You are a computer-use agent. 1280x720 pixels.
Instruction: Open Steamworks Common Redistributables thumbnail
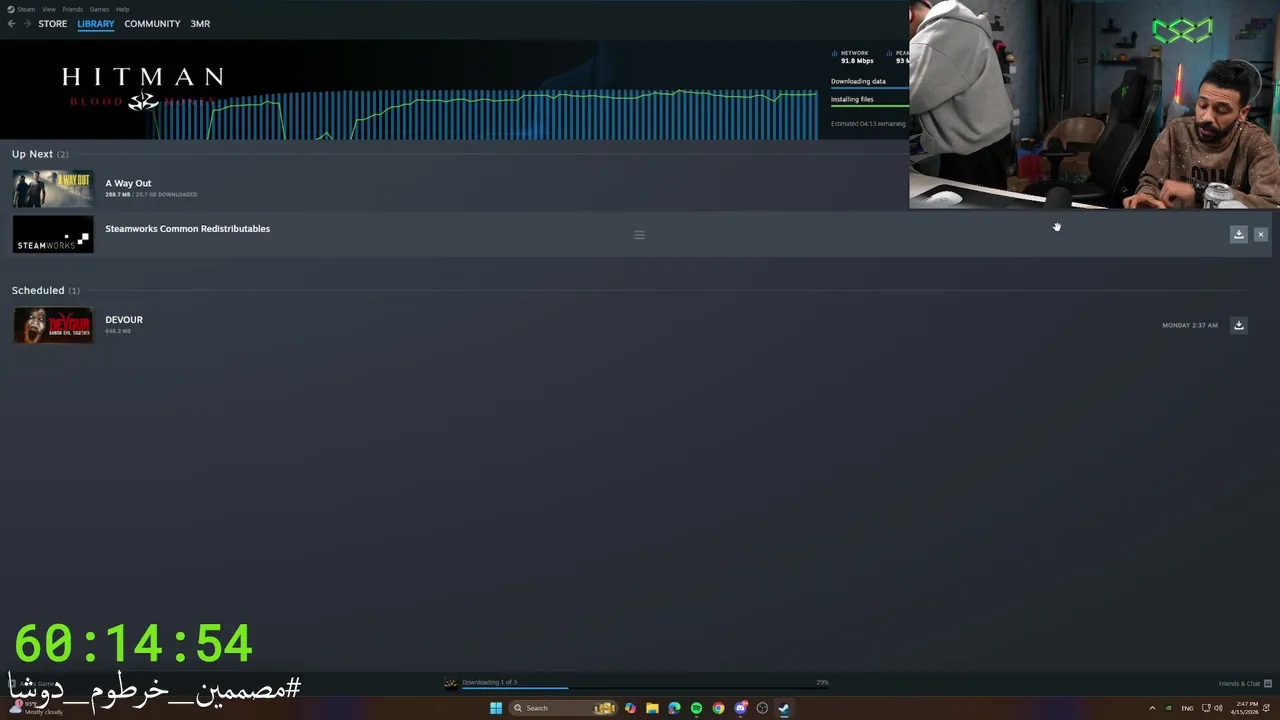[53, 235]
